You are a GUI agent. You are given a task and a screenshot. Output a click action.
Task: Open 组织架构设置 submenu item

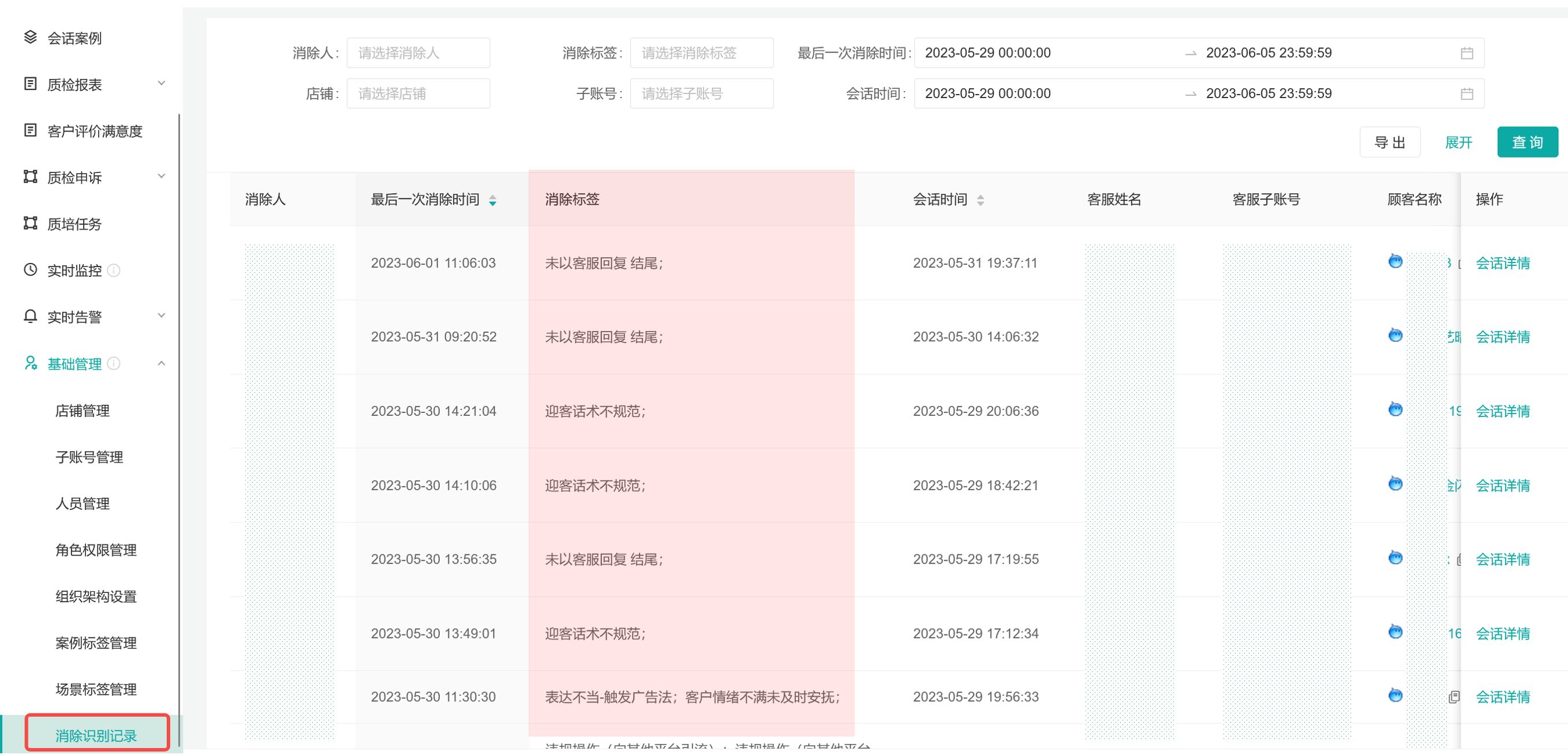pyautogui.click(x=96, y=597)
